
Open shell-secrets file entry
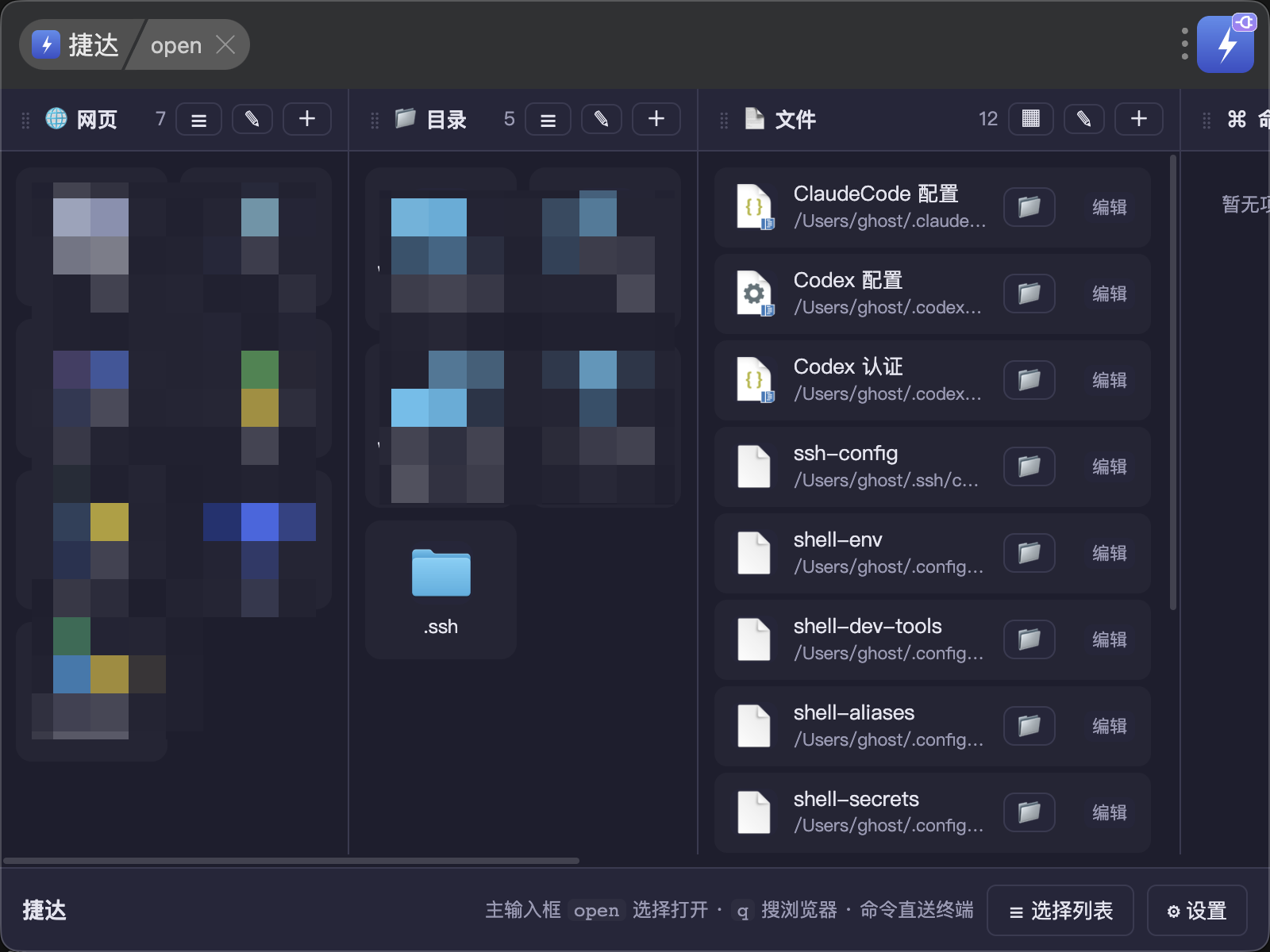point(933,812)
